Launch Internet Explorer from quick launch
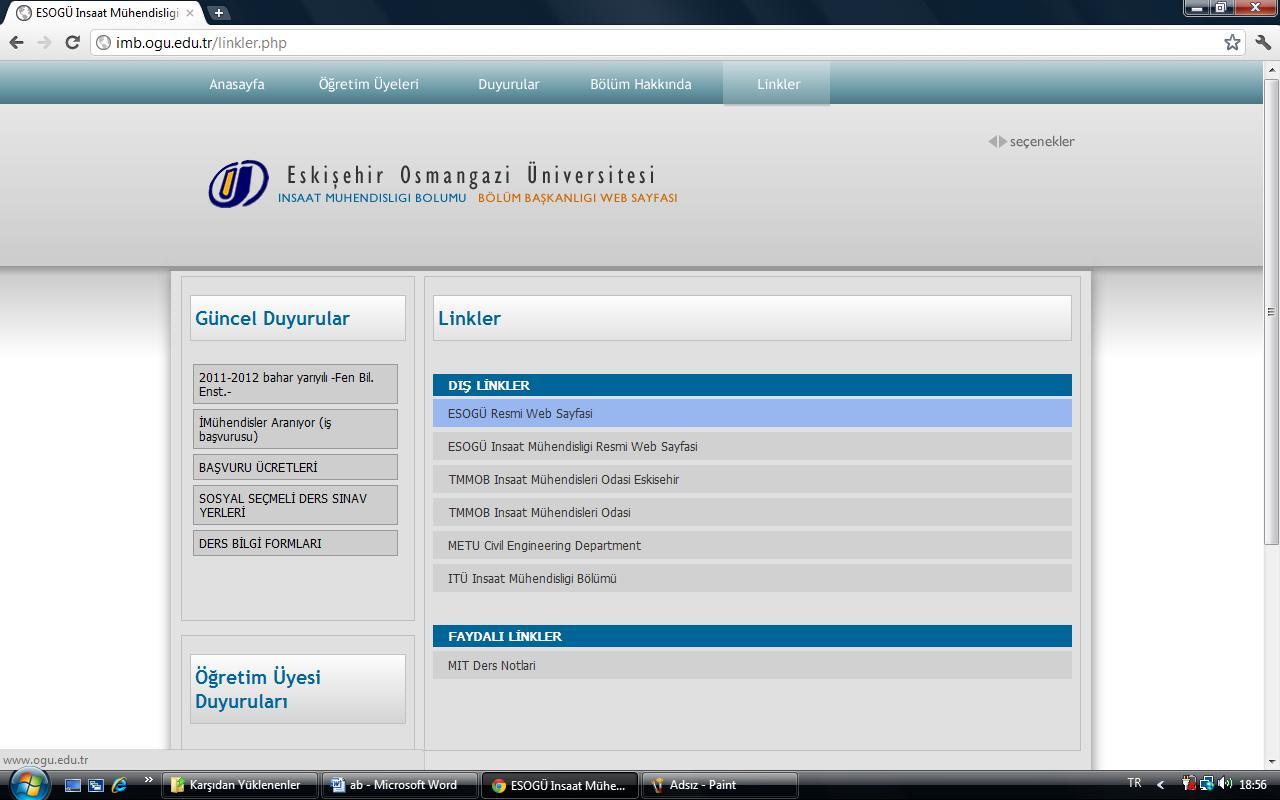The image size is (1280, 800). [x=119, y=785]
